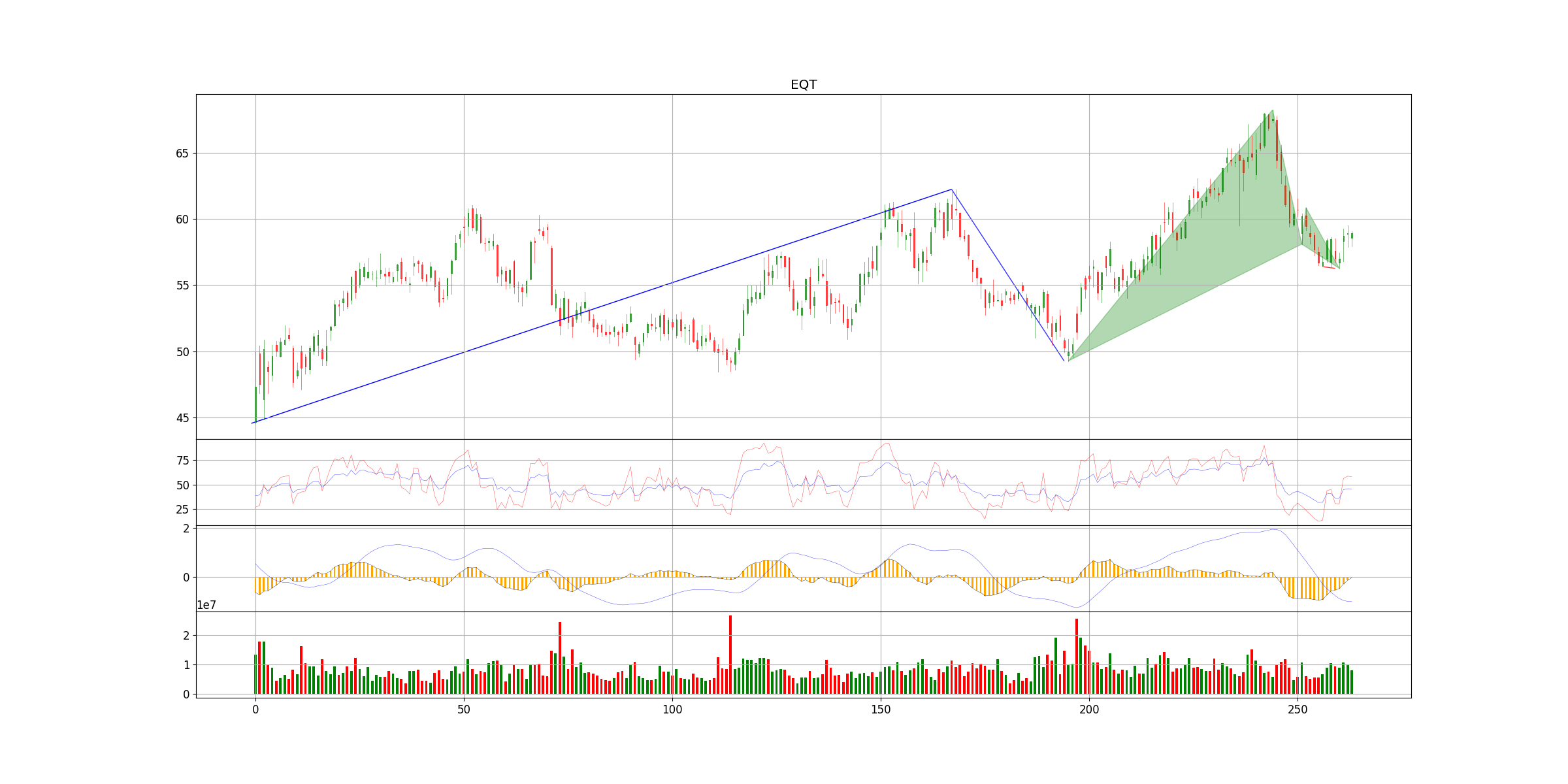Click the 25 label on RSI panel
The width and height of the screenshot is (1568, 784).
click(182, 510)
